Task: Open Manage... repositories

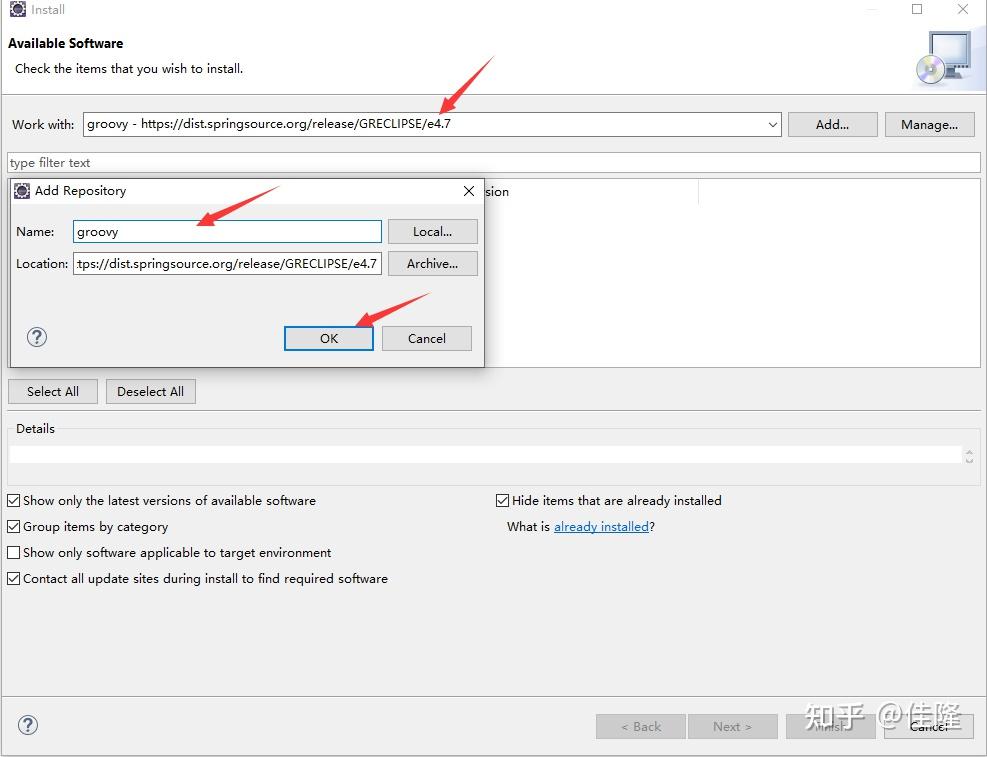Action: (929, 125)
